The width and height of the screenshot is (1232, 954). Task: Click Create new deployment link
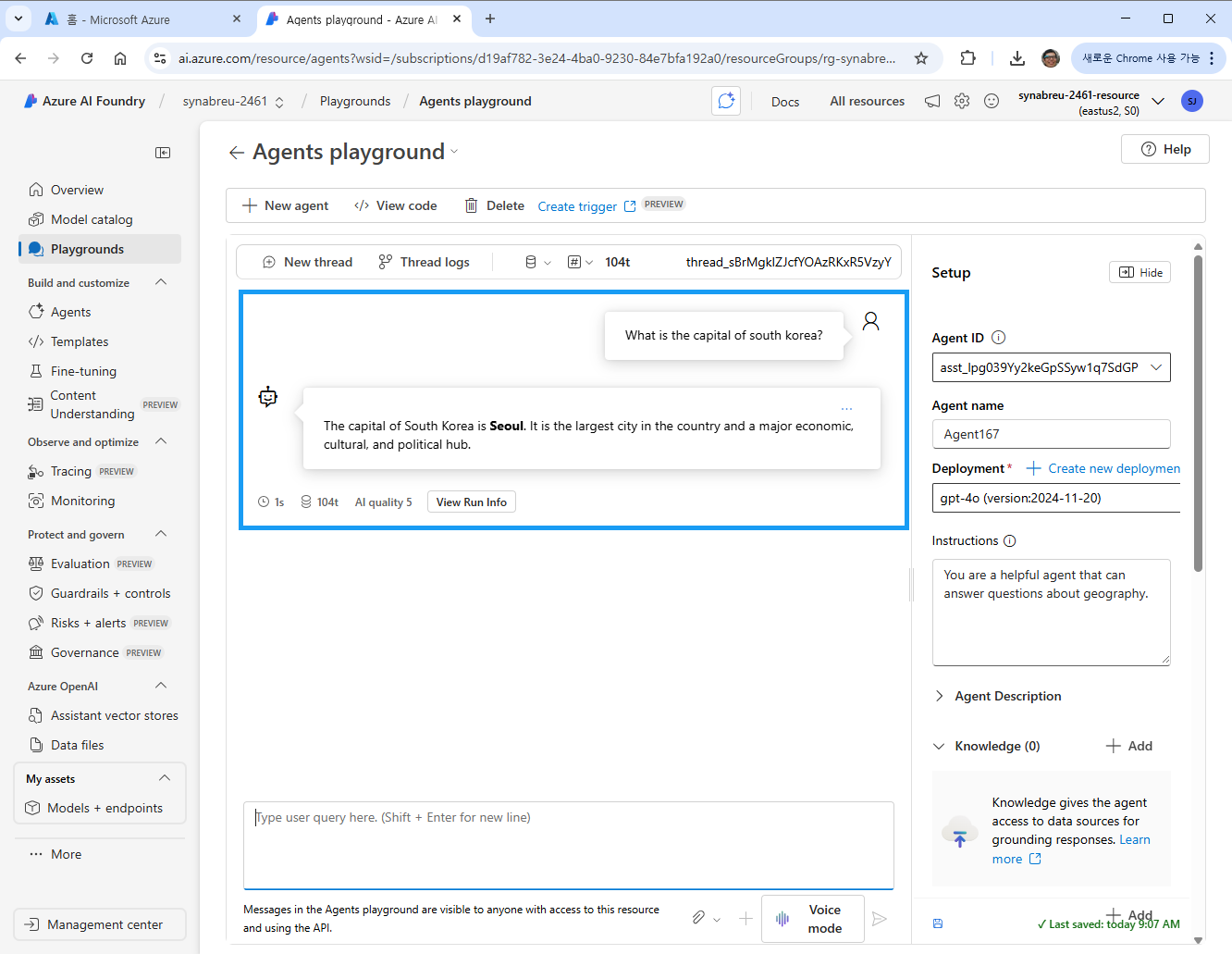tap(1103, 468)
